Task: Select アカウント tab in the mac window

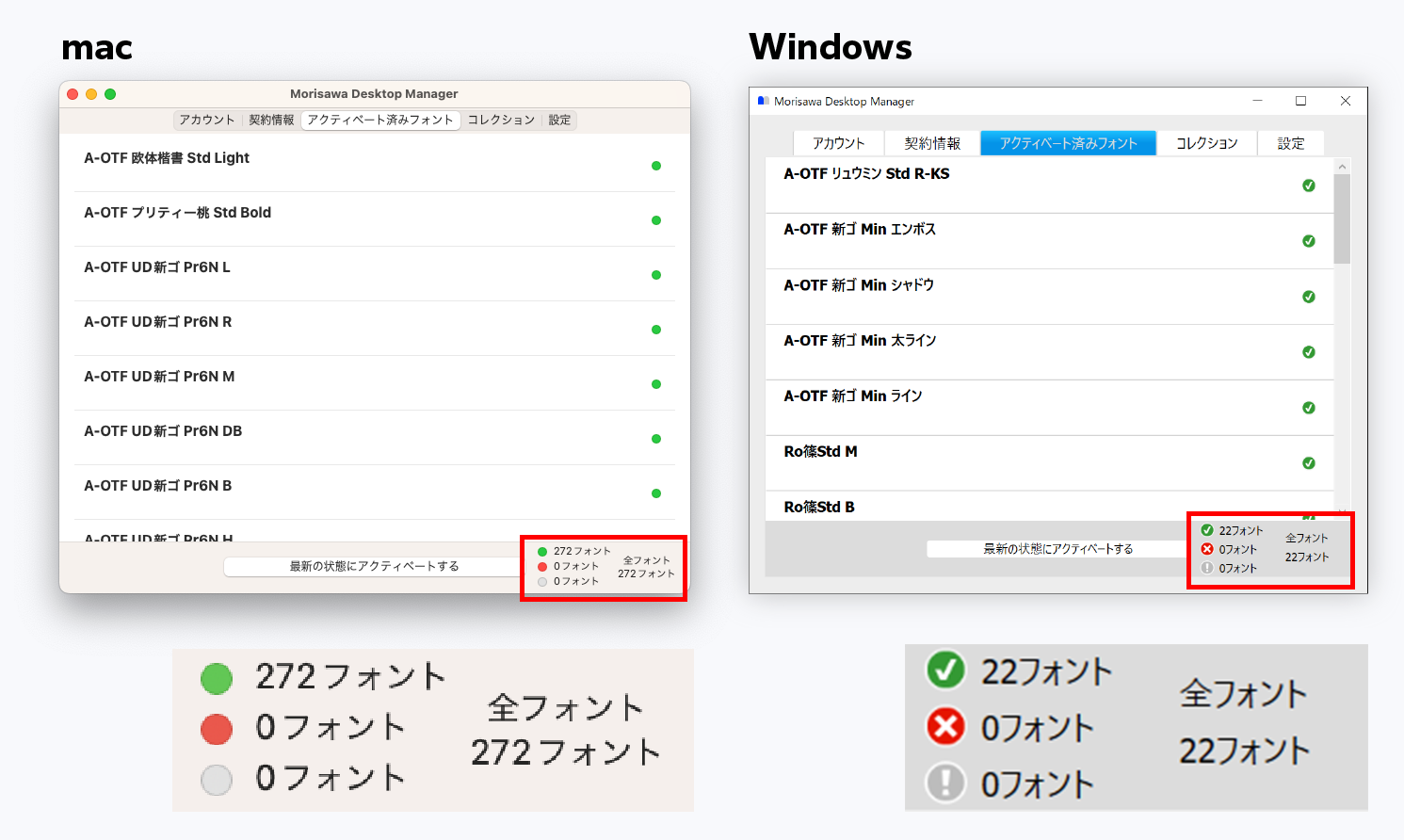Action: pyautogui.click(x=207, y=120)
